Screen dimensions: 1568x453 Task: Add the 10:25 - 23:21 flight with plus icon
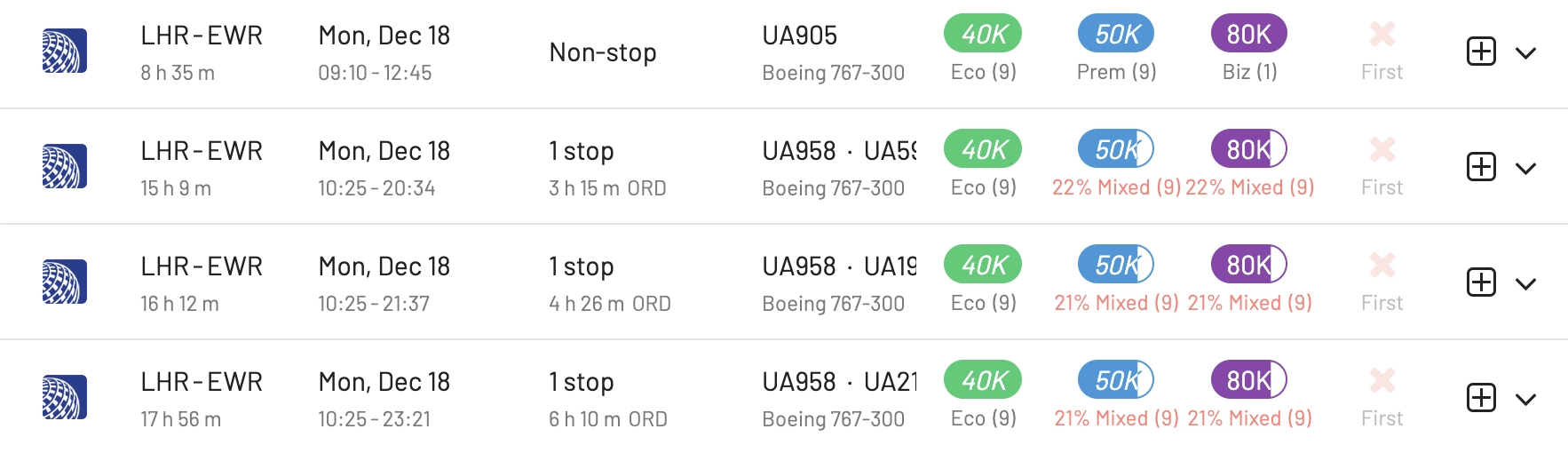click(x=1481, y=398)
